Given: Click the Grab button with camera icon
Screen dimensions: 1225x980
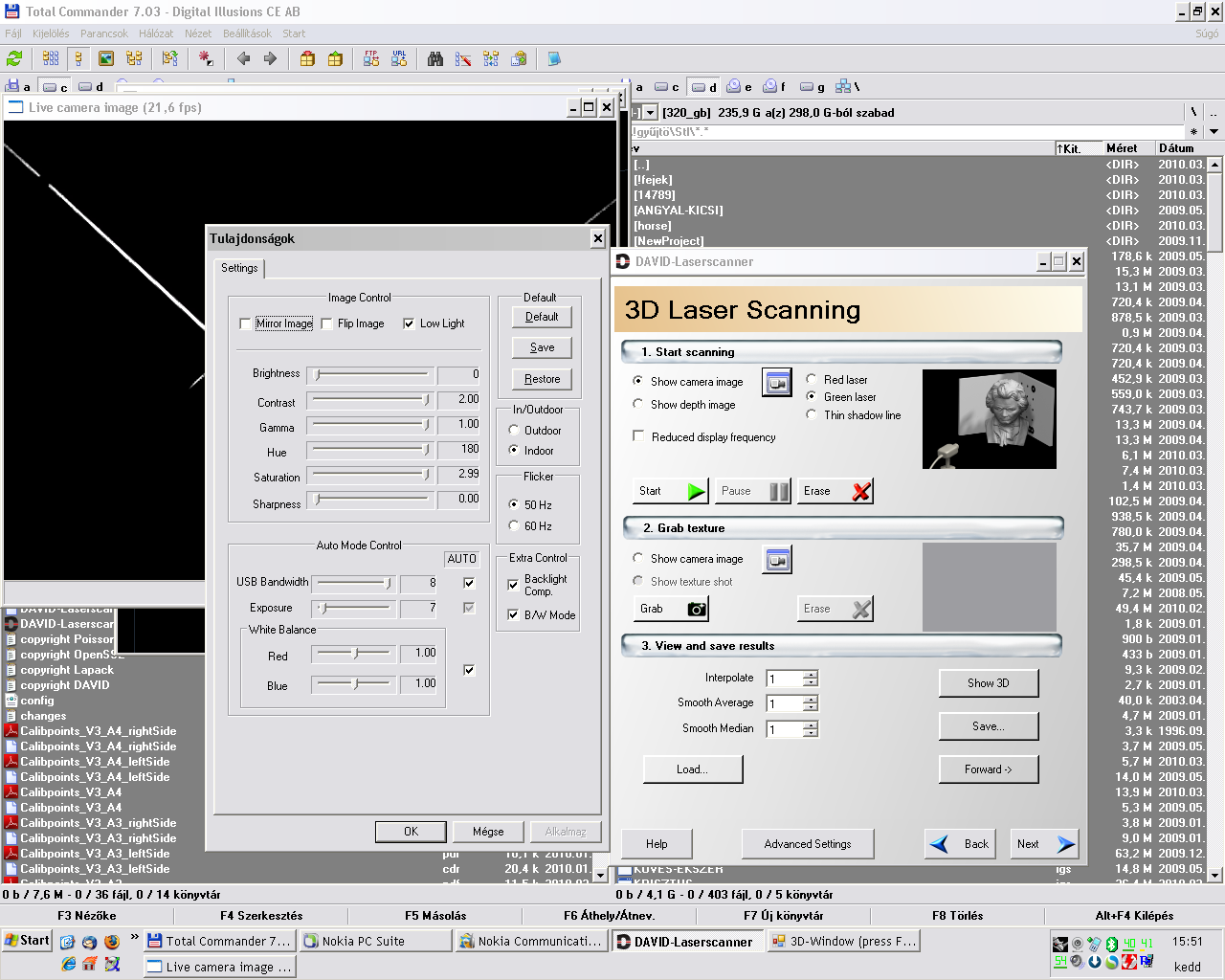Looking at the screenshot, I should (x=673, y=609).
